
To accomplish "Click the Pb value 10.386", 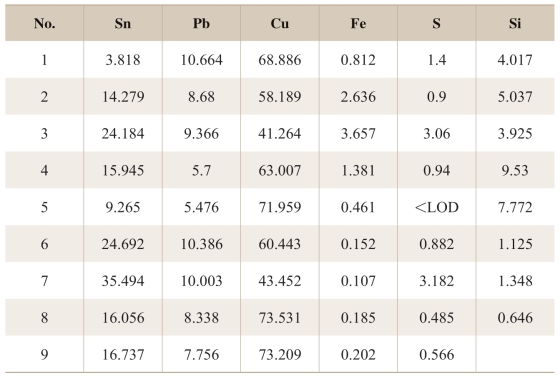I will point(201,244).
